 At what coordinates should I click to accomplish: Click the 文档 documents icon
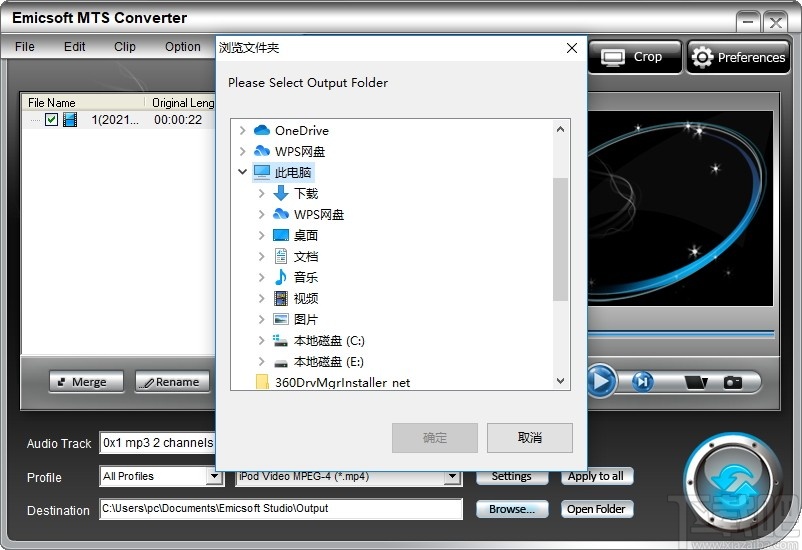pyautogui.click(x=281, y=256)
